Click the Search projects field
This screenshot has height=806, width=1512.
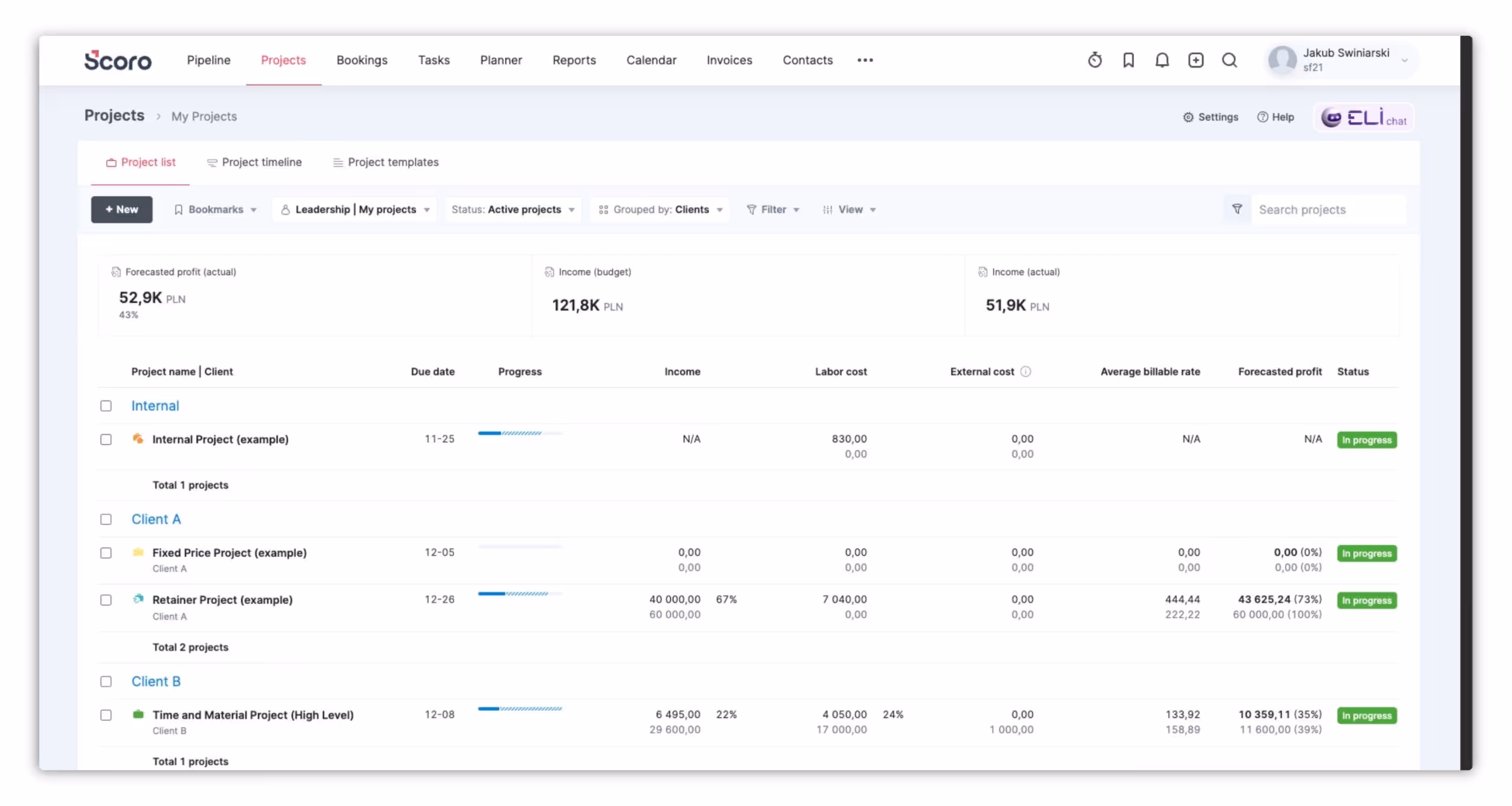click(1326, 210)
